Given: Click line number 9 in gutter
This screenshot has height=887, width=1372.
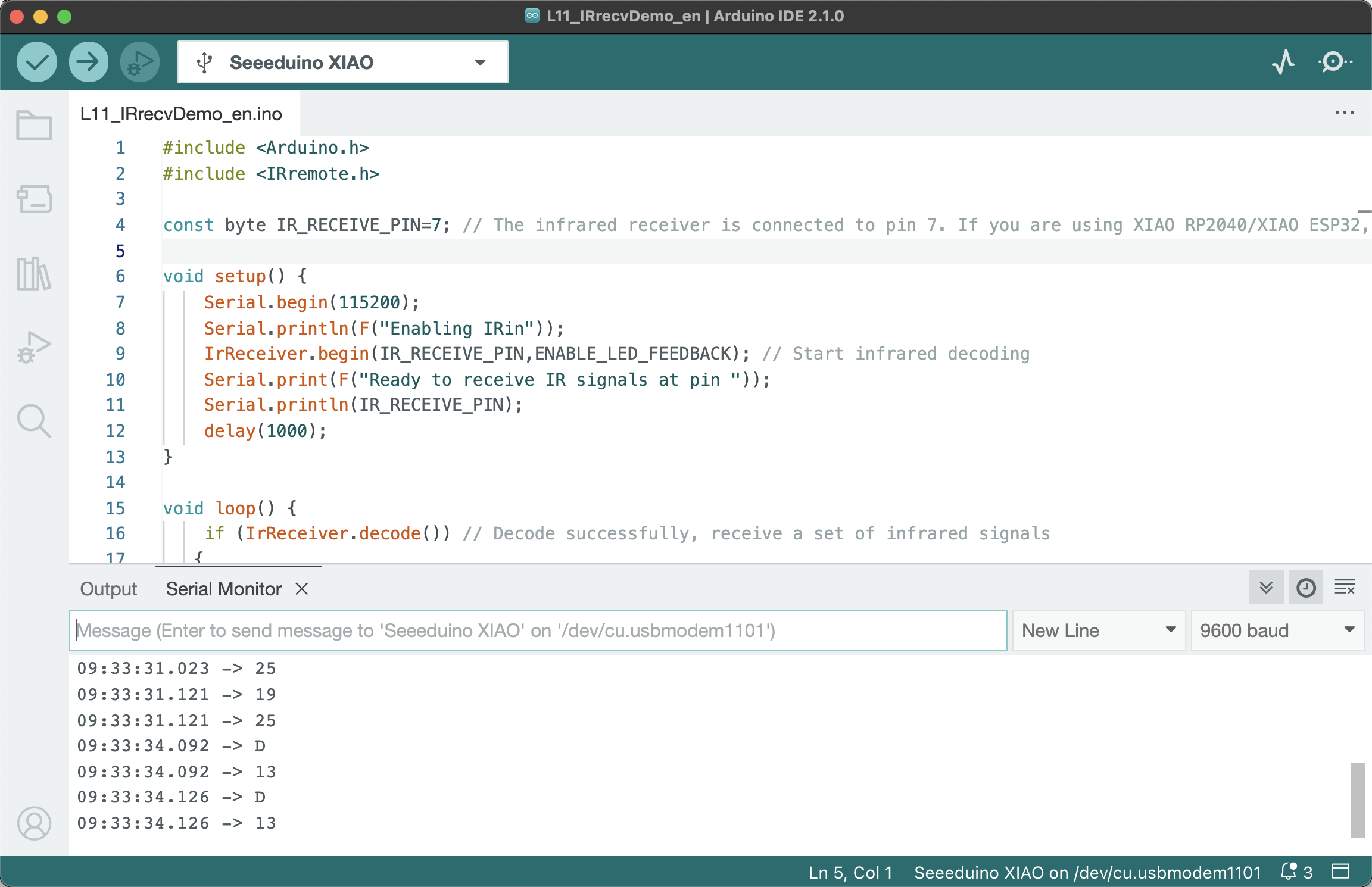Looking at the screenshot, I should 120,354.
